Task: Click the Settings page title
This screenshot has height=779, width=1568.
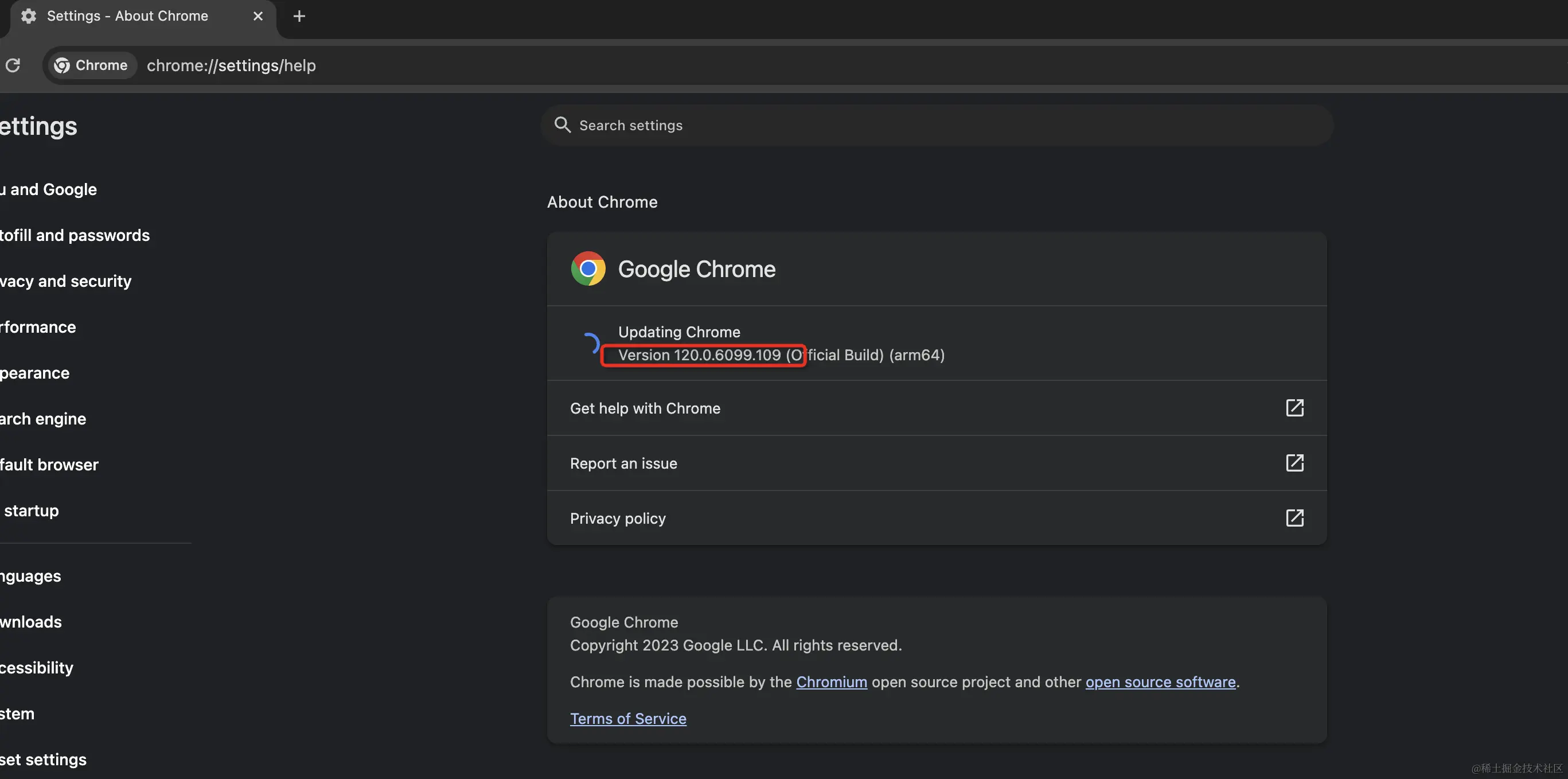Action: pyautogui.click(x=38, y=126)
